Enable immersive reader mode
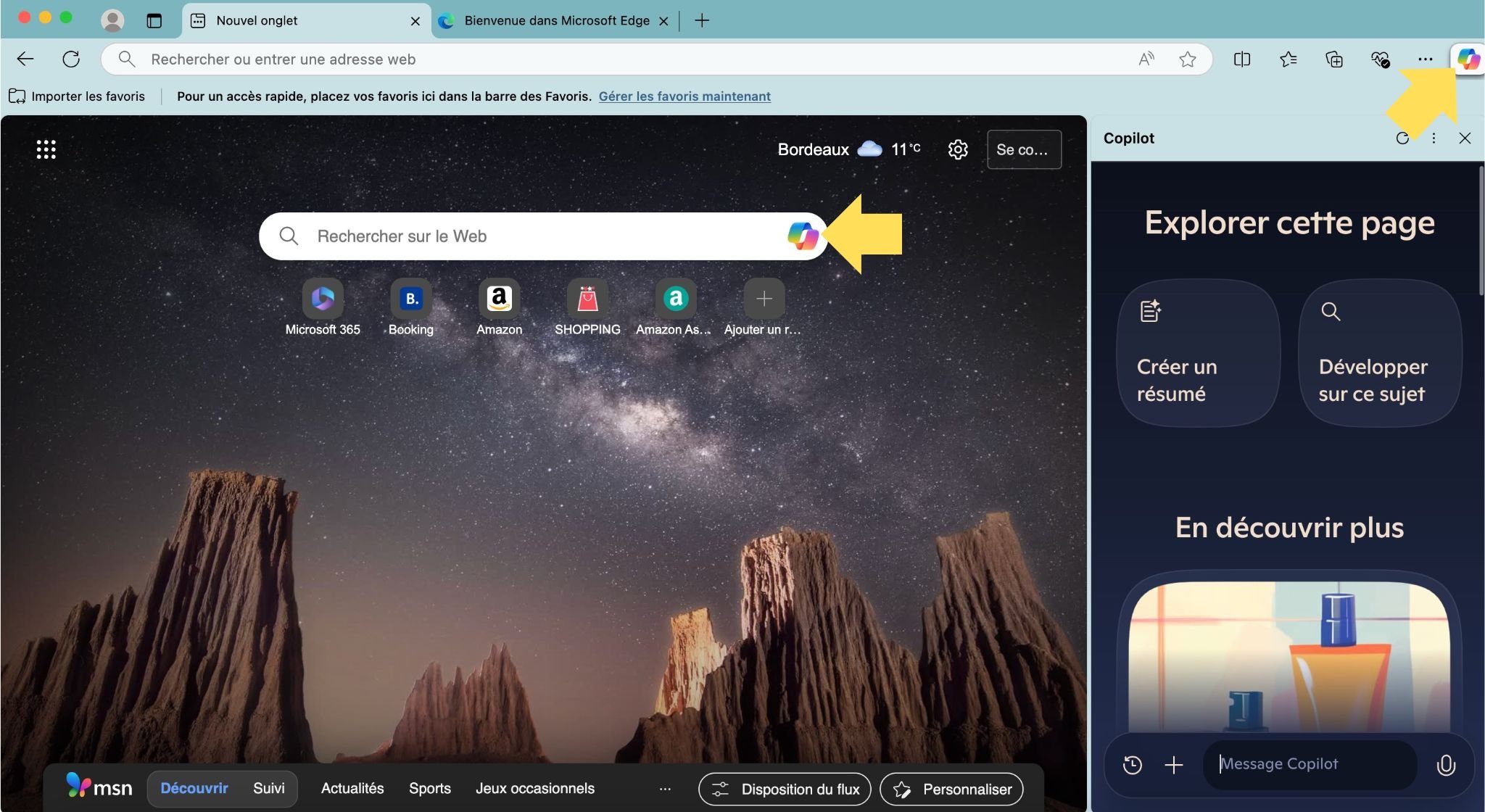The image size is (1485, 812). tap(1146, 59)
